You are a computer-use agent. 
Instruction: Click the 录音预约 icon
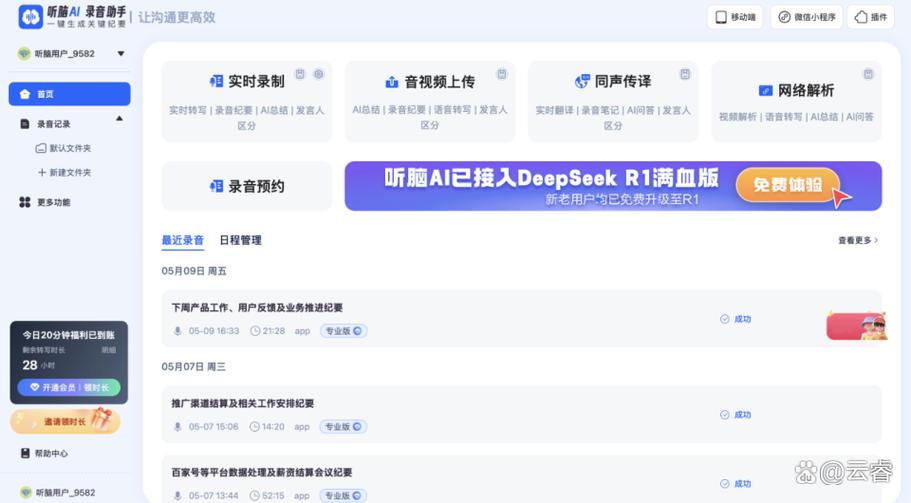click(x=216, y=186)
